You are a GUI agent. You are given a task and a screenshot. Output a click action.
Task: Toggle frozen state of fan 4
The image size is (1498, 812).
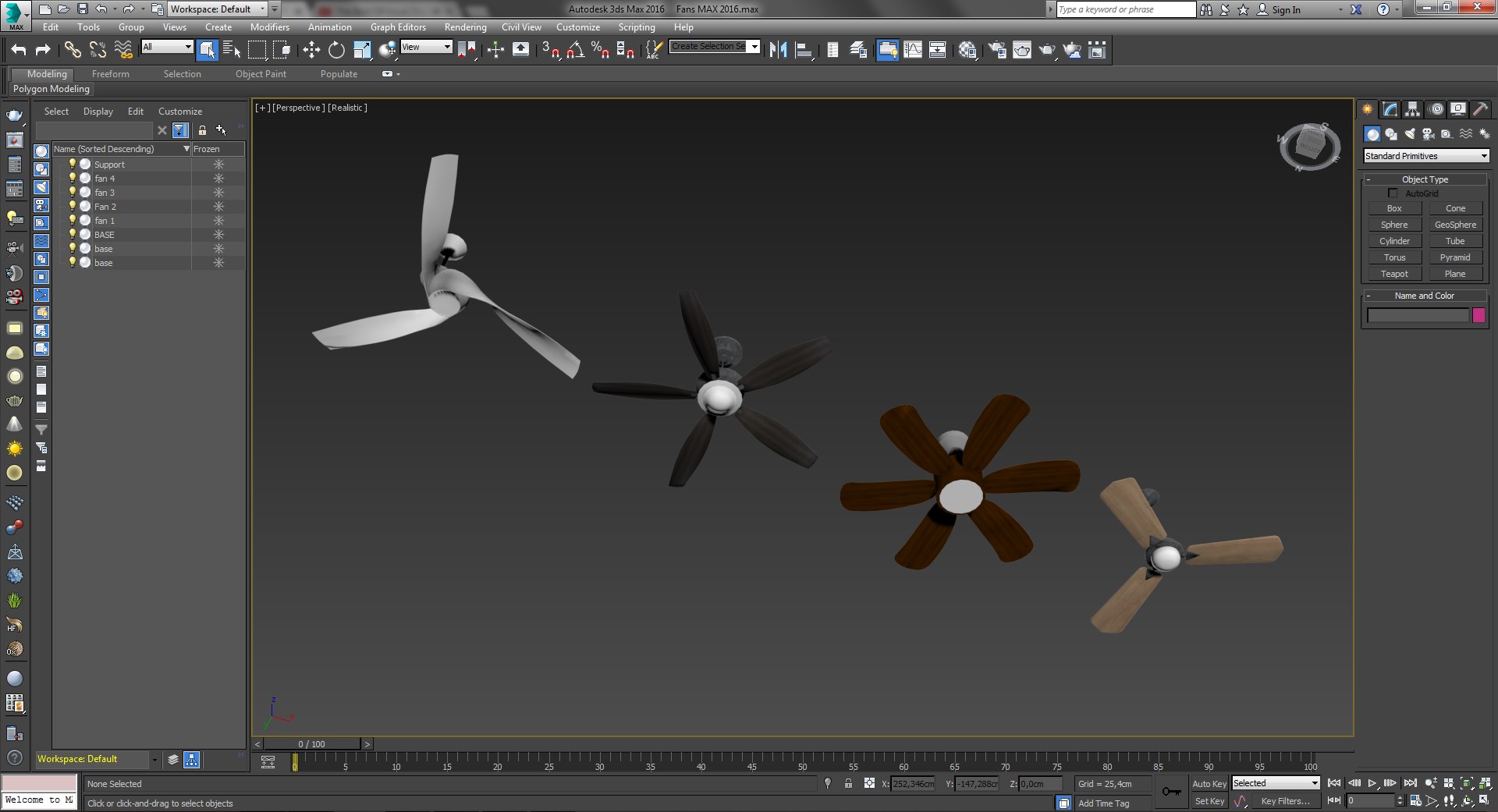click(x=218, y=179)
